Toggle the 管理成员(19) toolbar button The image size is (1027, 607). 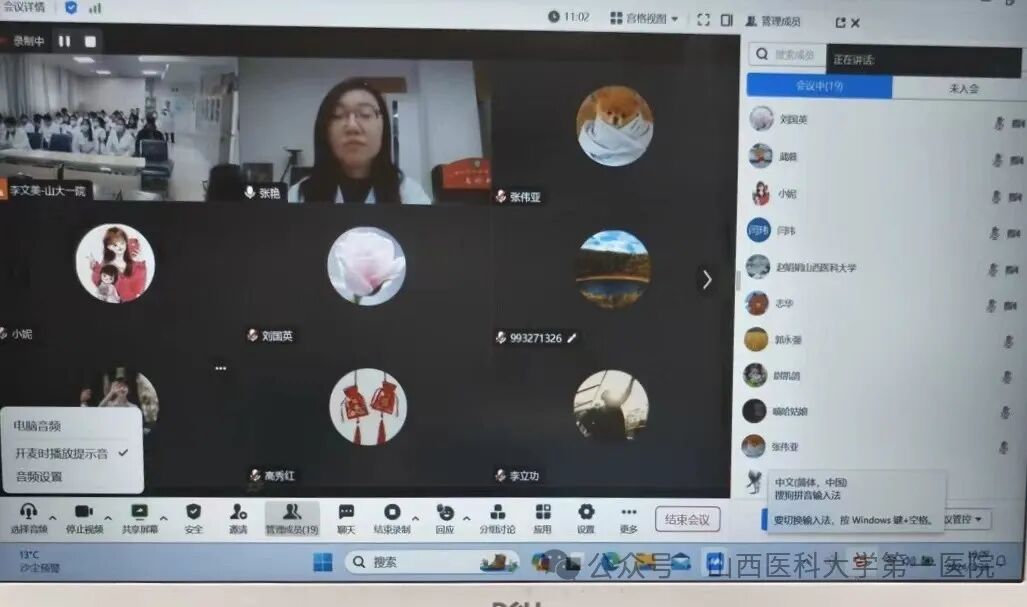(291, 519)
